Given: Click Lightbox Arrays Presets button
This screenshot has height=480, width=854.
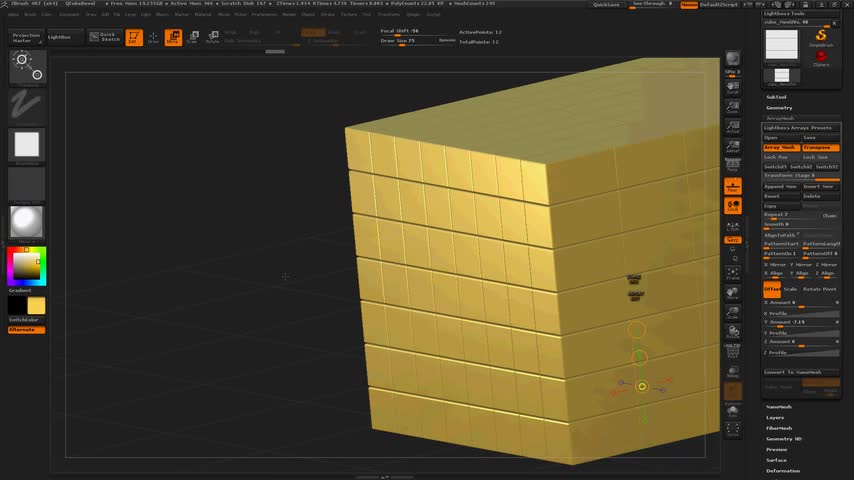Looking at the screenshot, I should (801, 128).
